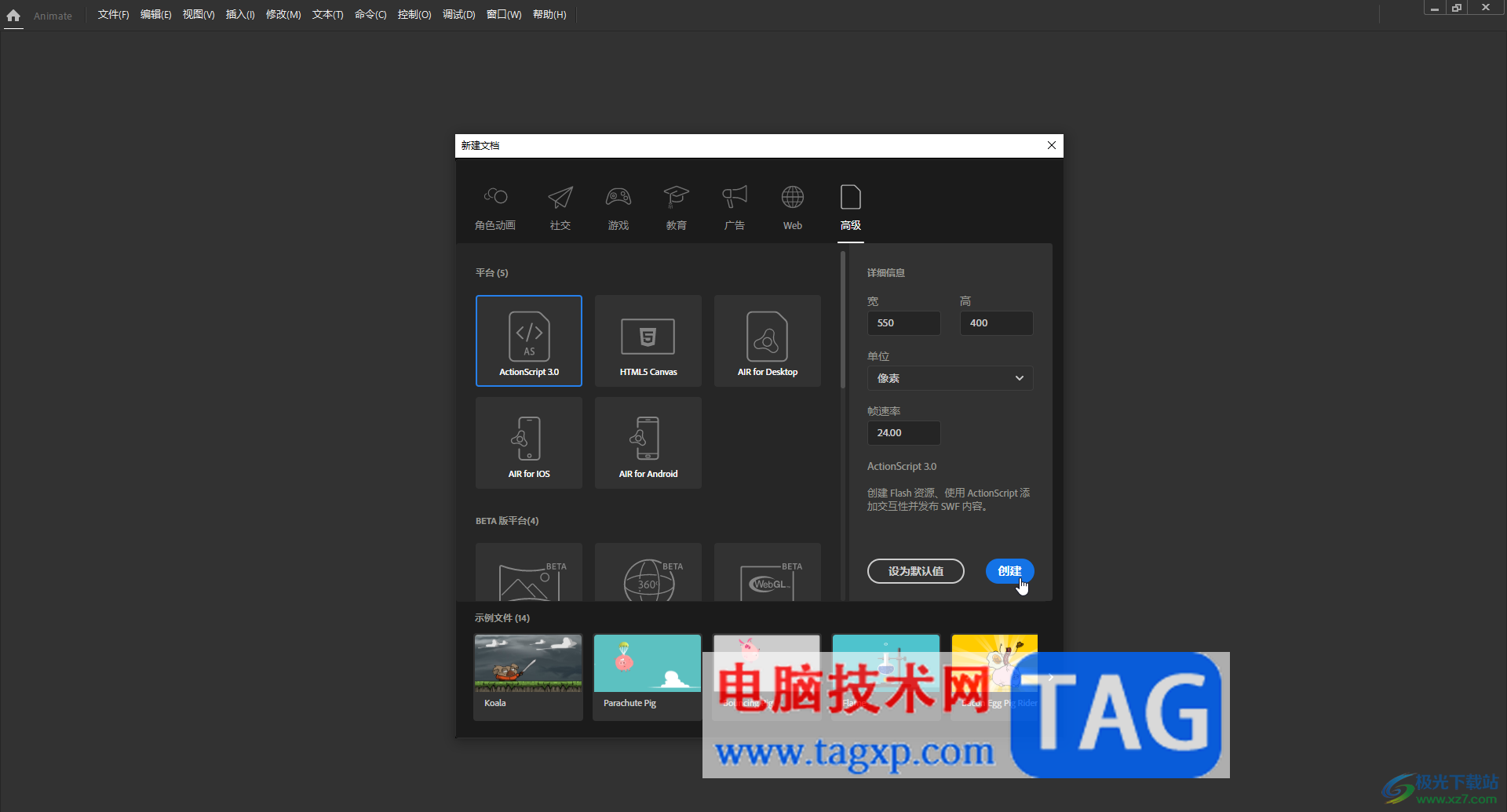The image size is (1507, 812).
Task: Click the platform list scrollbar
Action: pyautogui.click(x=843, y=322)
